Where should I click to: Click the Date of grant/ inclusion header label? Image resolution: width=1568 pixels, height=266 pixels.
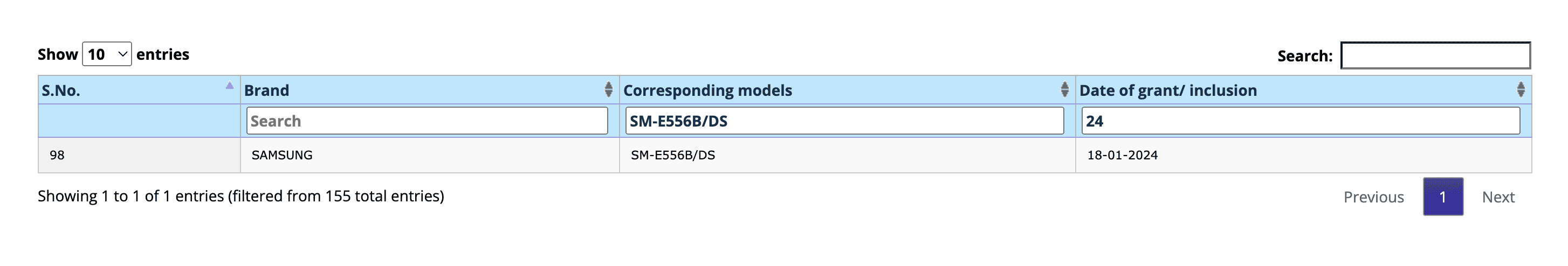point(1167,90)
